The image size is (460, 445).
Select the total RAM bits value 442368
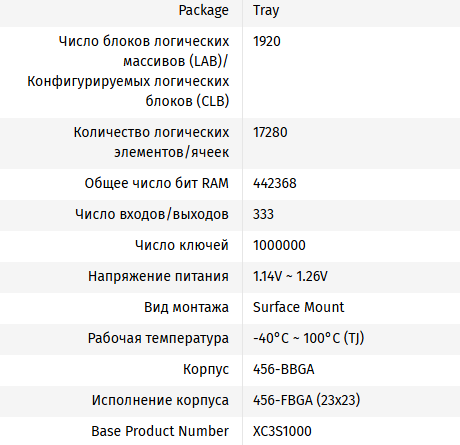[x=275, y=183]
